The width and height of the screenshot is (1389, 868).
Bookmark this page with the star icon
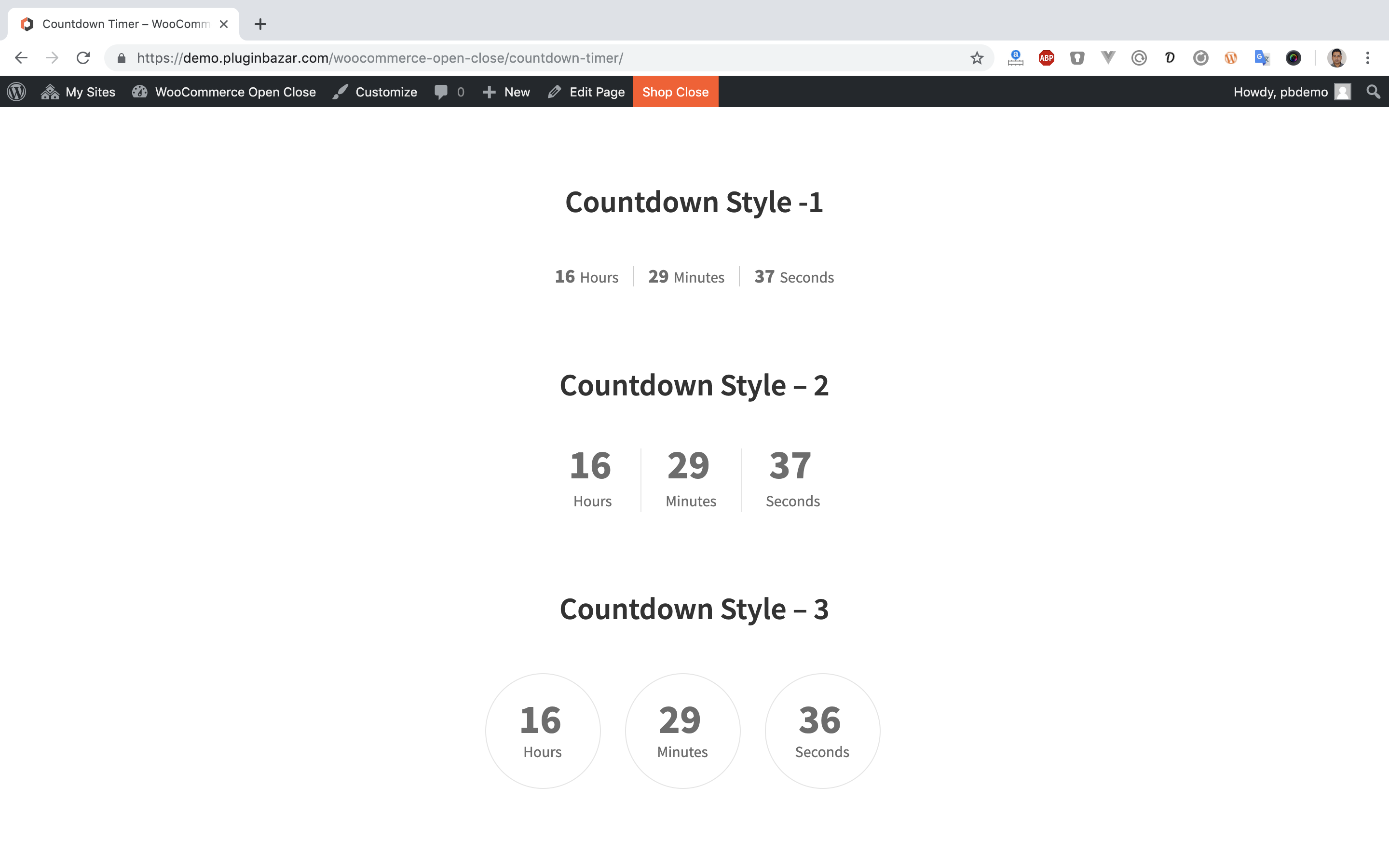(x=976, y=58)
